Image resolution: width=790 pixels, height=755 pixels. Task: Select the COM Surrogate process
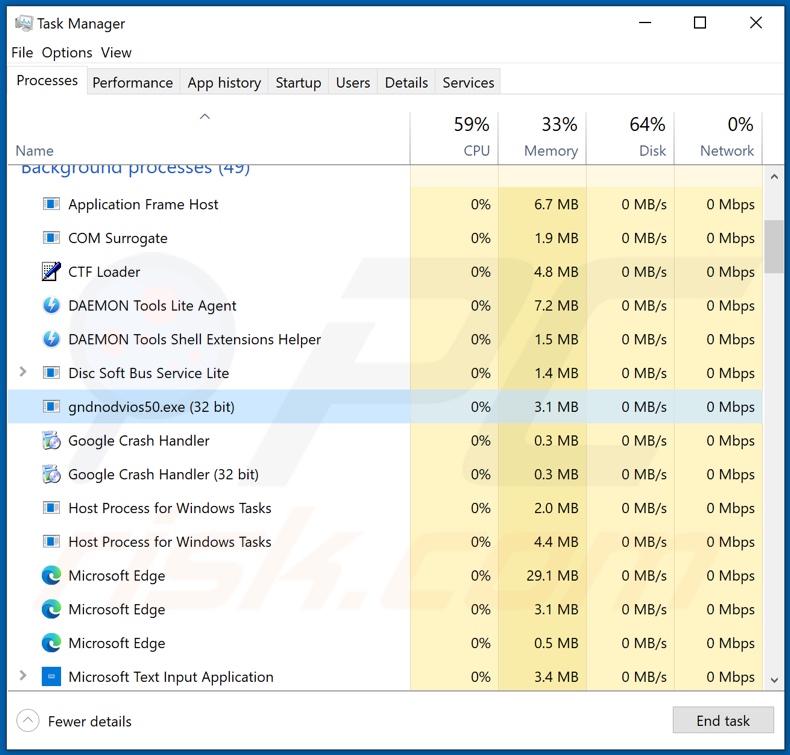tap(385, 238)
